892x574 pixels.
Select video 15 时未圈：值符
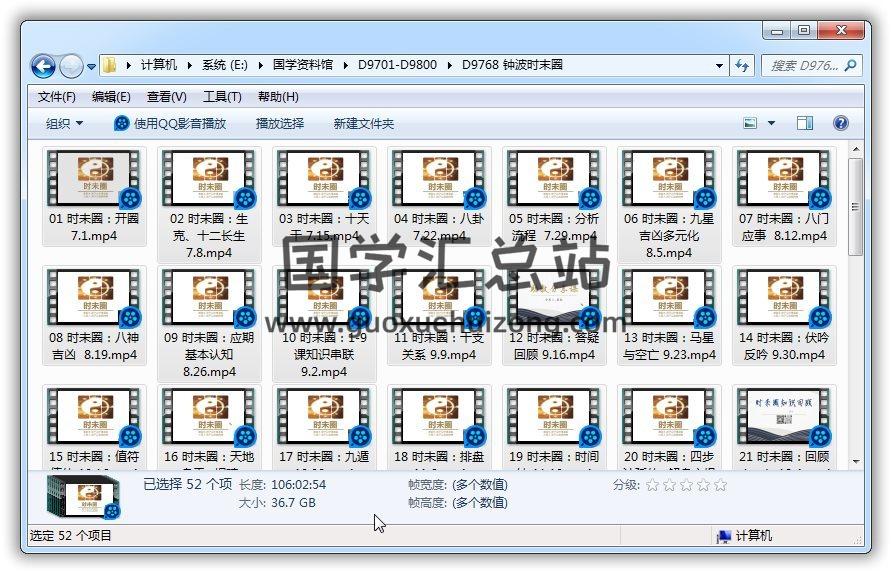tap(94, 428)
